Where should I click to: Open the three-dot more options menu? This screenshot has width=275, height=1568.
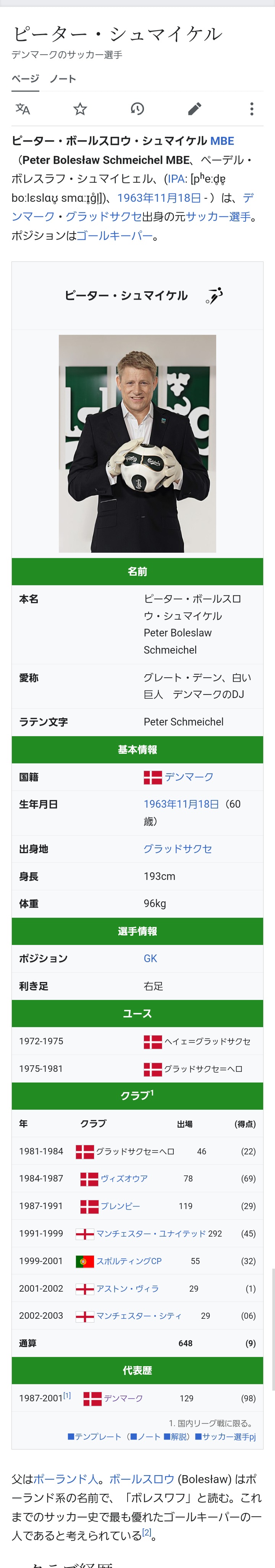click(x=251, y=109)
